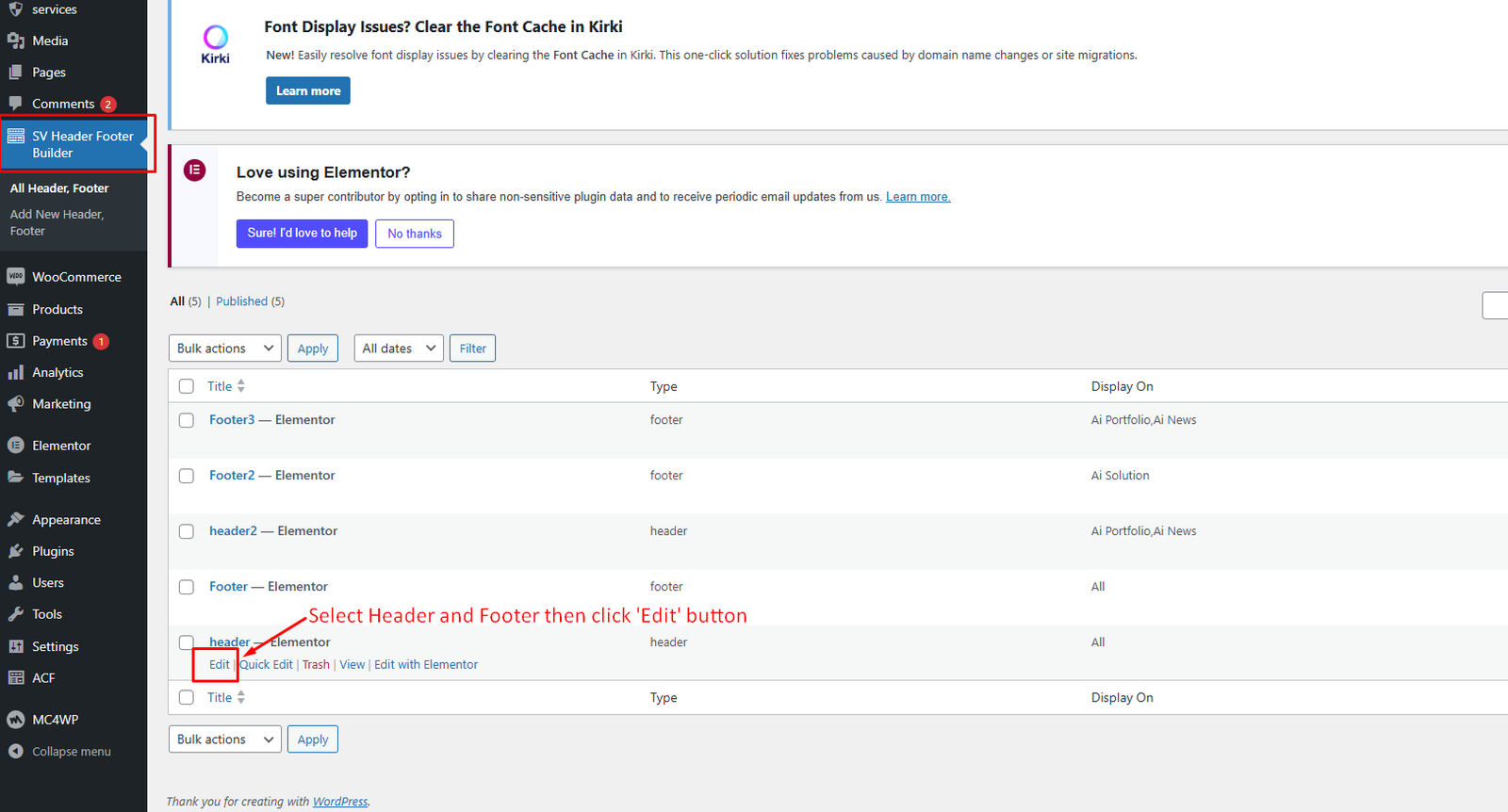The image size is (1508, 812).
Task: Dismiss Elementor notice with No thanks
Action: point(414,234)
